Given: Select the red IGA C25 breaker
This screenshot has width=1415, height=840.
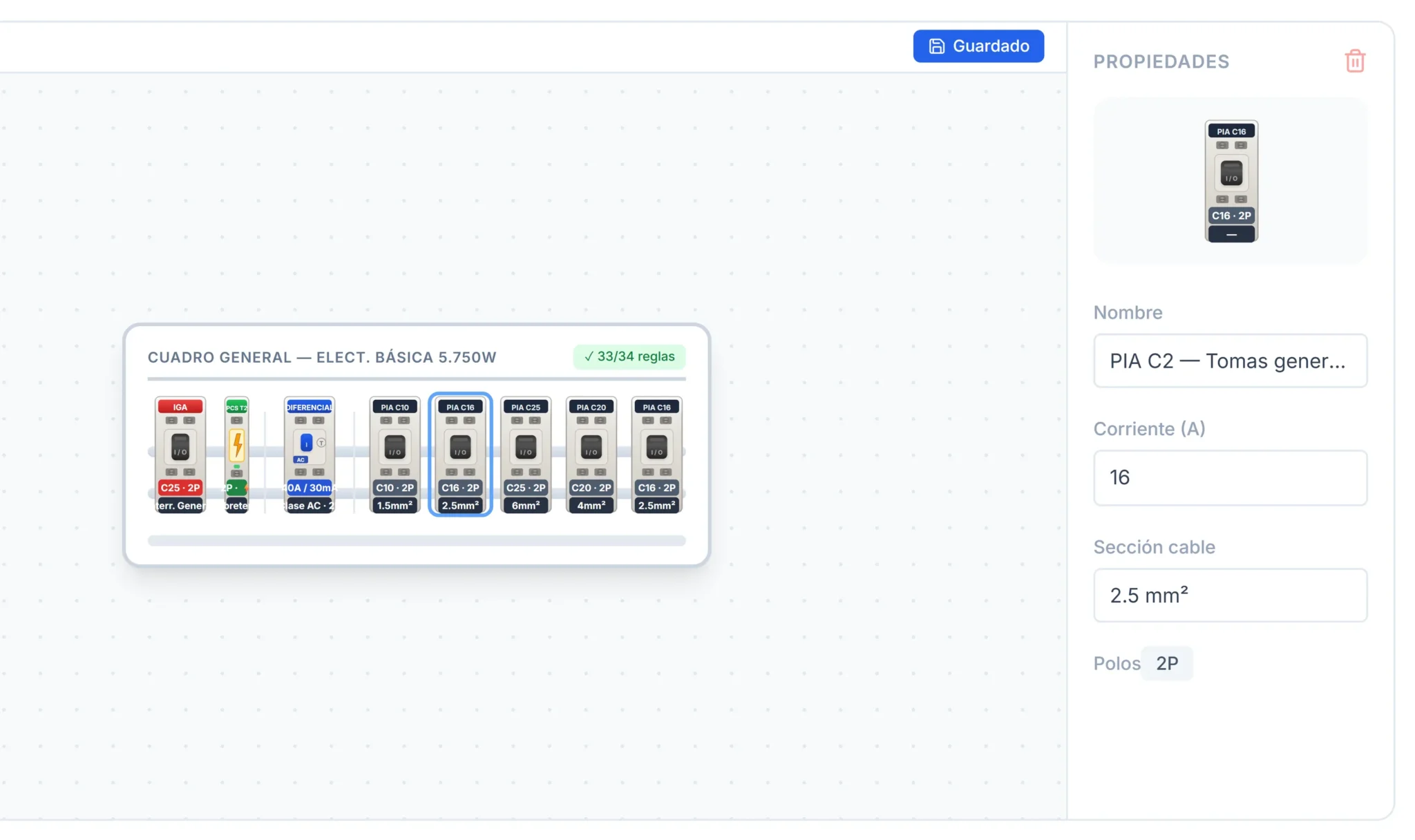Looking at the screenshot, I should pyautogui.click(x=180, y=455).
